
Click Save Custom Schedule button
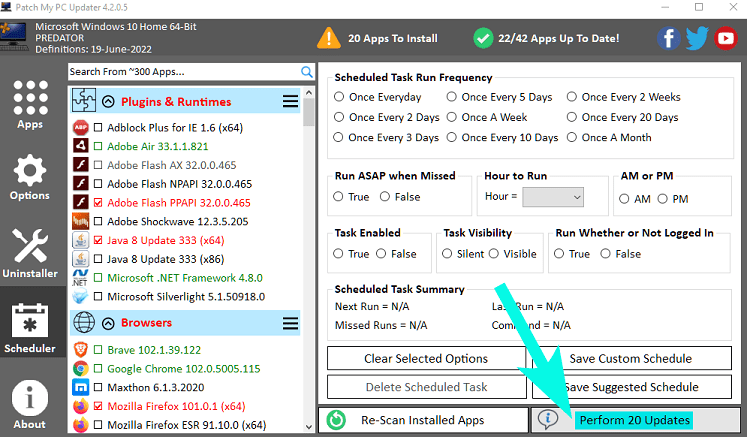632,358
